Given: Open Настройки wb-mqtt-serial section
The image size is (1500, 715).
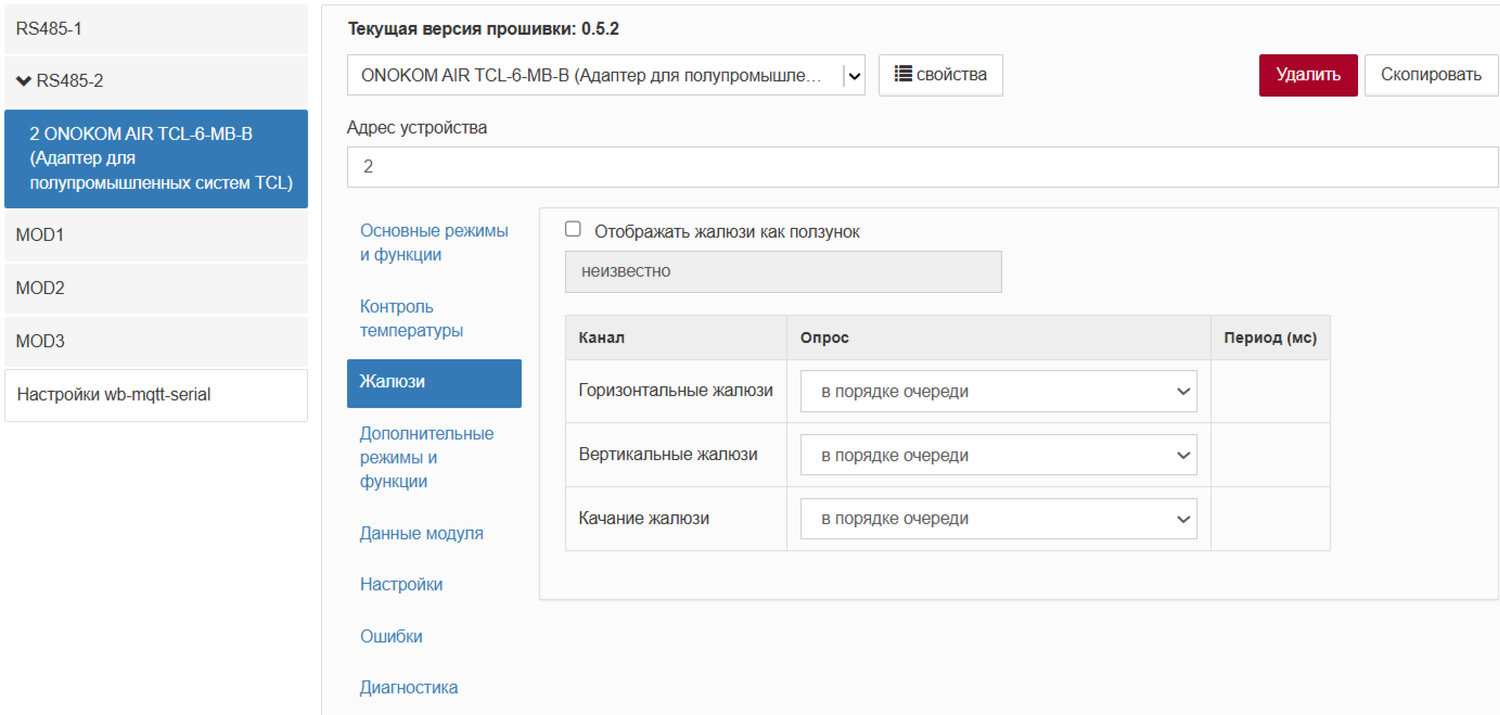Looking at the screenshot, I should (x=156, y=395).
